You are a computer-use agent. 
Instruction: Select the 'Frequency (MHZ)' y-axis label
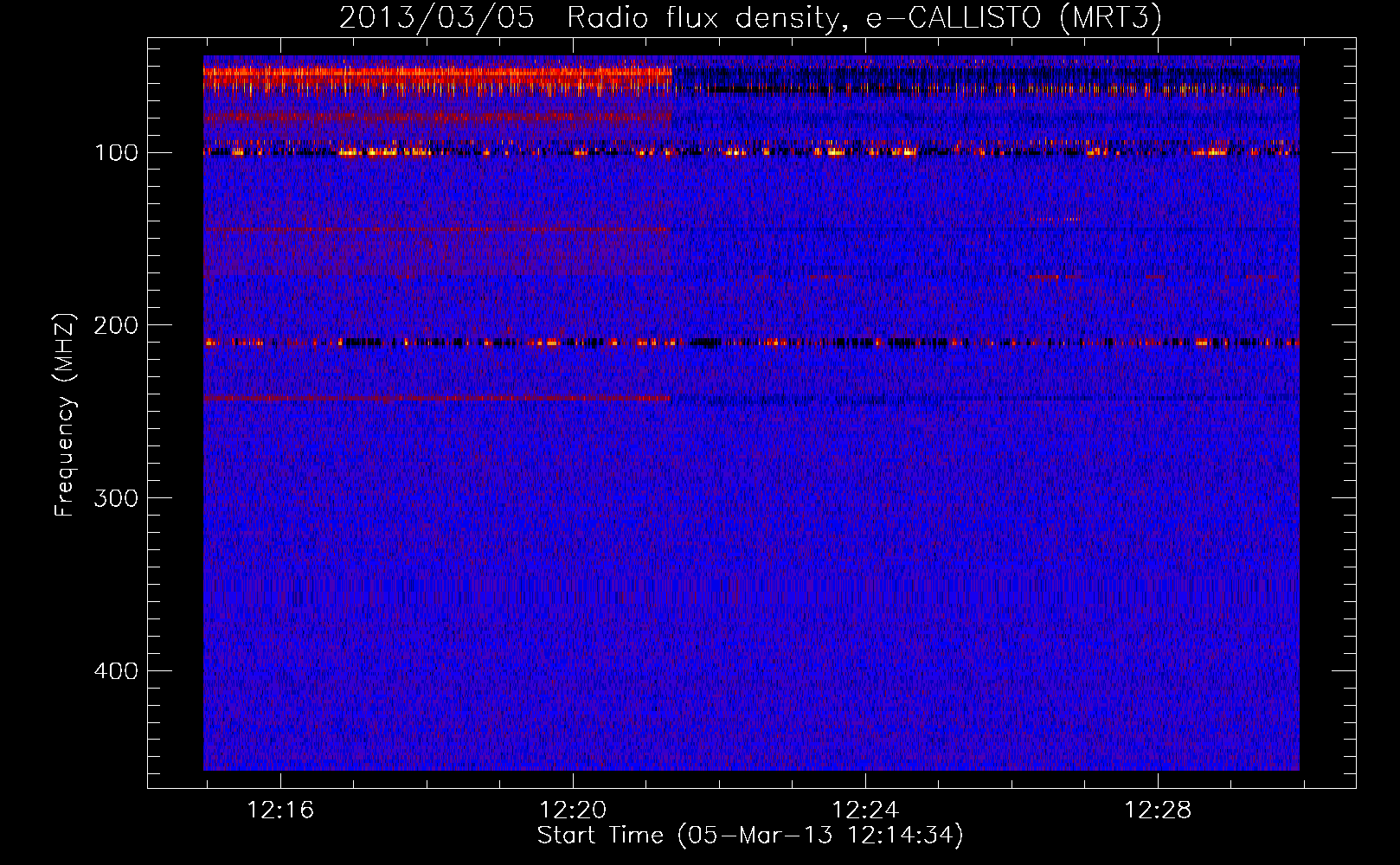65,414
